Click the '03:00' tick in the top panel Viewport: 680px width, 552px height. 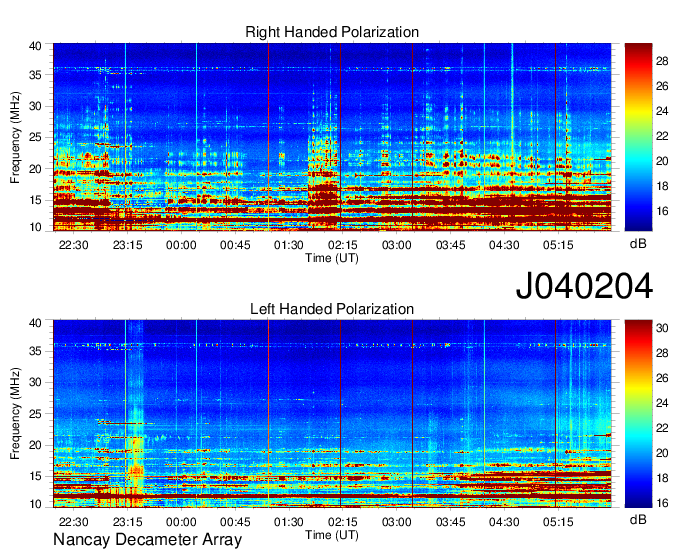396,245
